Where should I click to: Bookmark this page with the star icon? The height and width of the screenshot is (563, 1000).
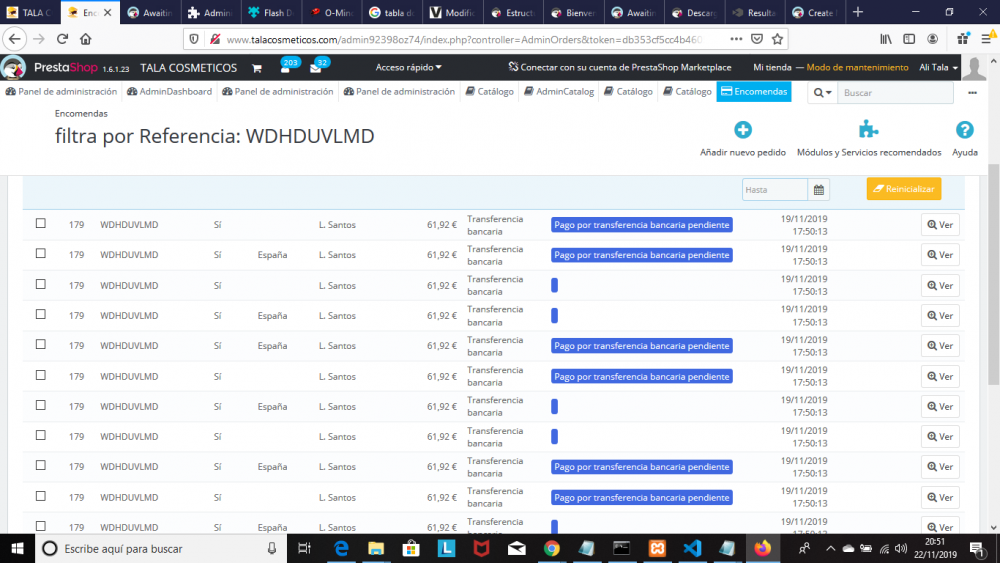(x=777, y=39)
